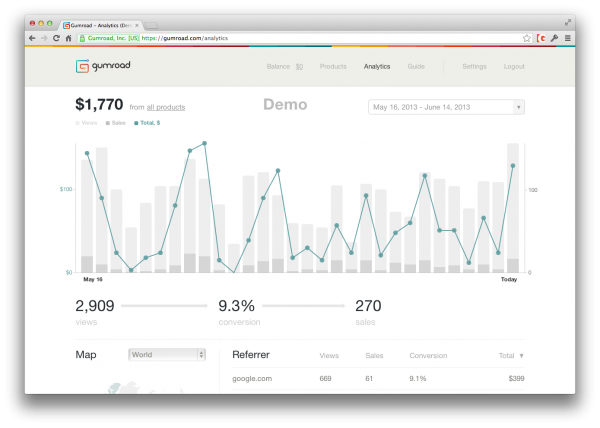This screenshot has width=600, height=428.
Task: Enter fullscreen with expand arrows icon
Action: pyautogui.click(x=568, y=23)
